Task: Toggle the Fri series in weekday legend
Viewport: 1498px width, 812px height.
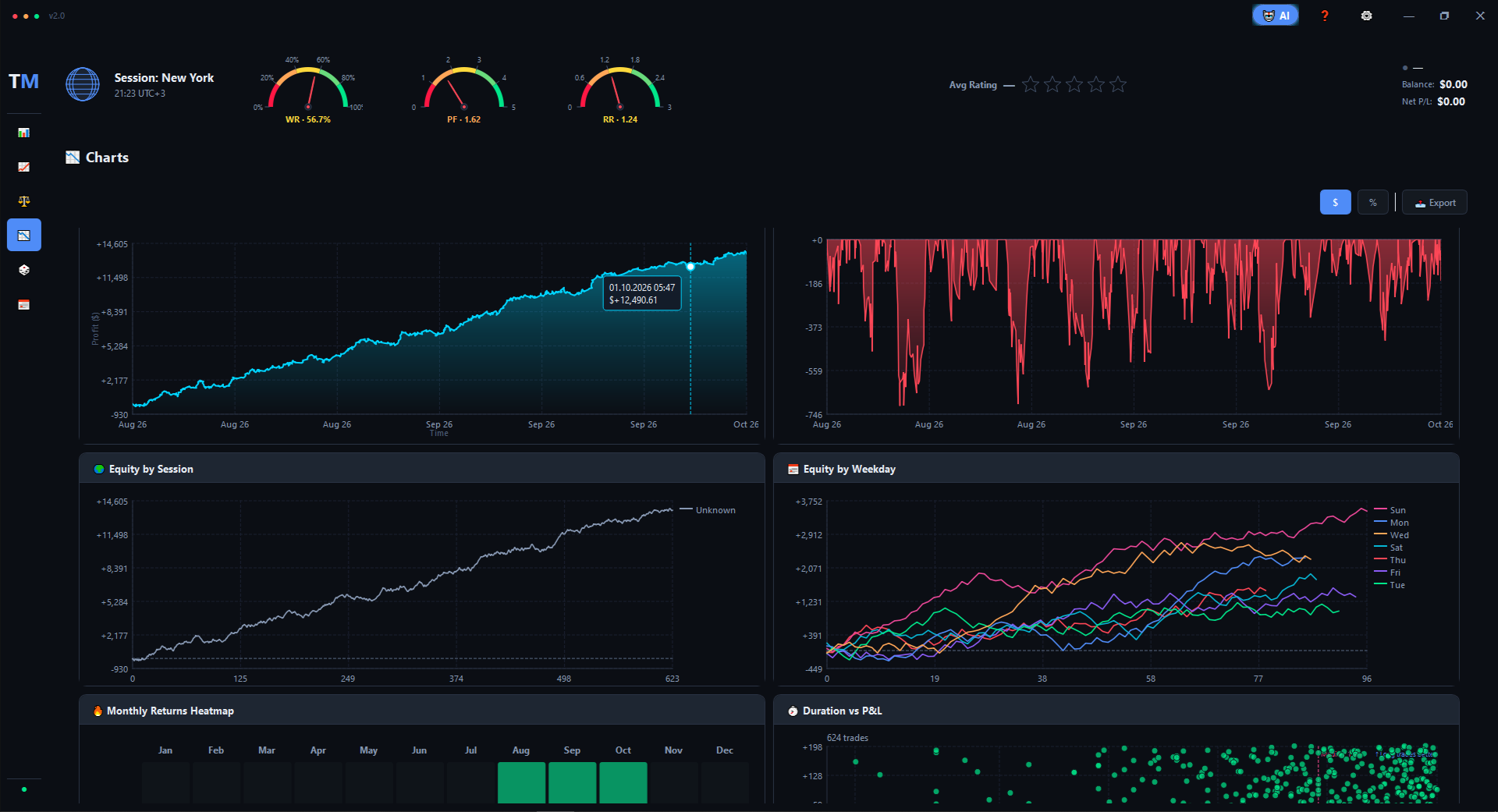Action: (x=1388, y=573)
